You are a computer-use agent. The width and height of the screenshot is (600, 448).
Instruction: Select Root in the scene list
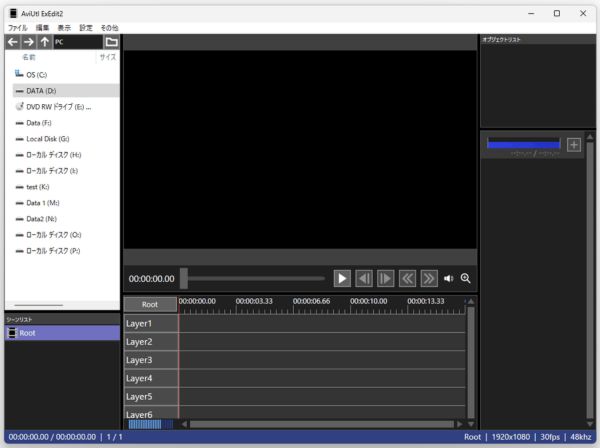[x=62, y=333]
